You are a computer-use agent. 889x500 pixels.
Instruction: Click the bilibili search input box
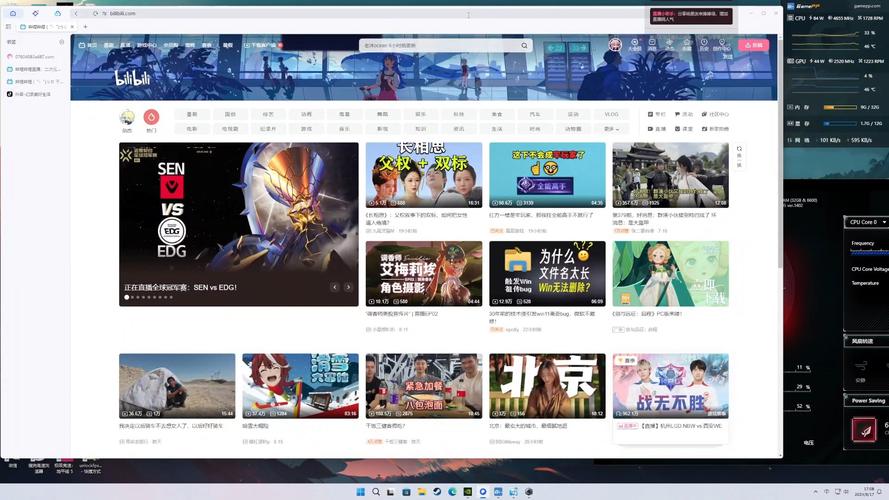pyautogui.click(x=439, y=45)
